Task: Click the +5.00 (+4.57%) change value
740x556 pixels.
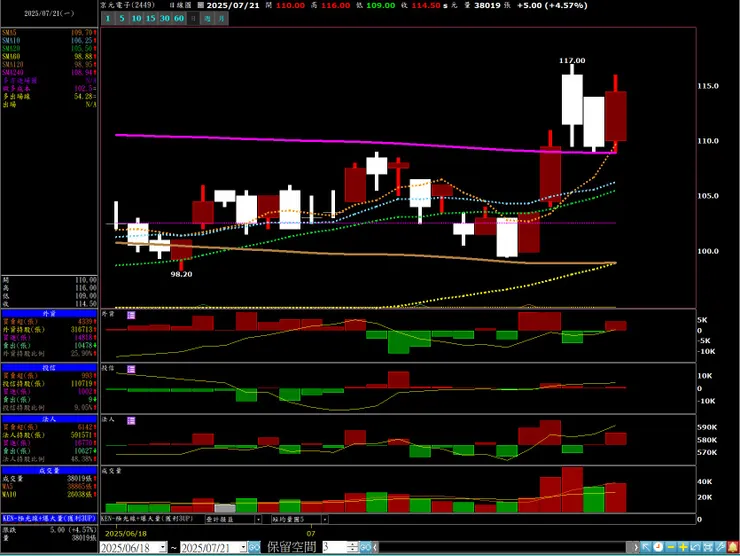Action: click(x=552, y=5)
